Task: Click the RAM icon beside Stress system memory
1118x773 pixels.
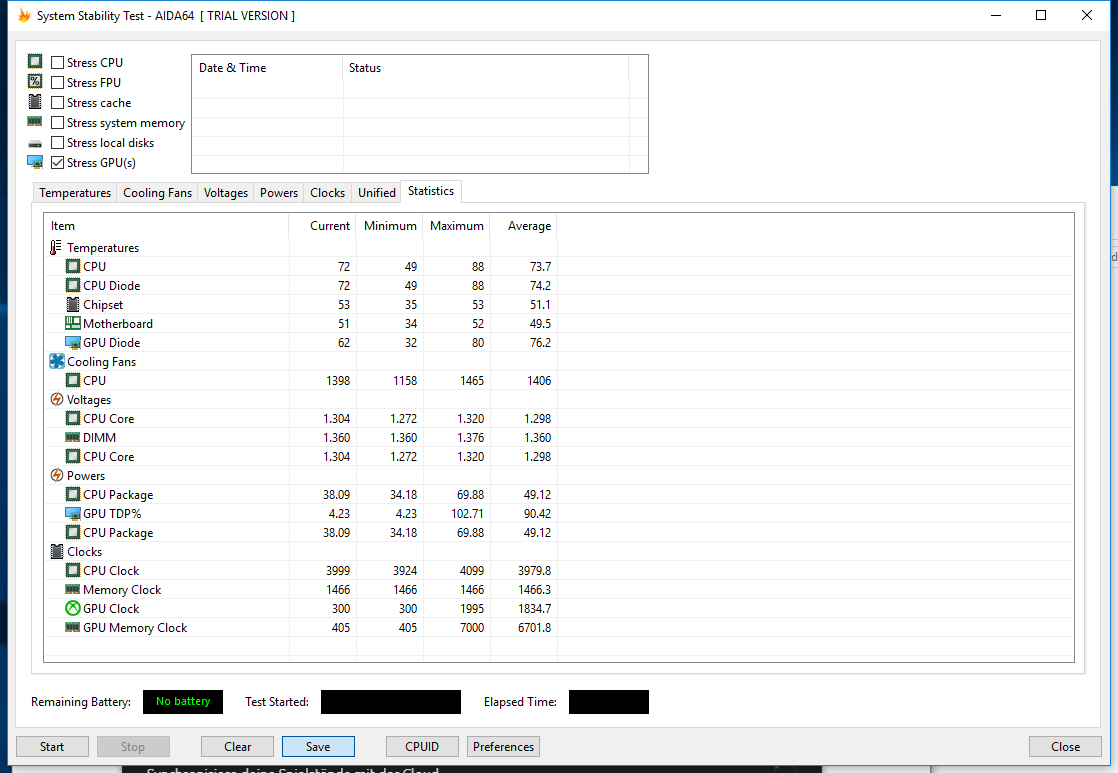Action: (35, 121)
